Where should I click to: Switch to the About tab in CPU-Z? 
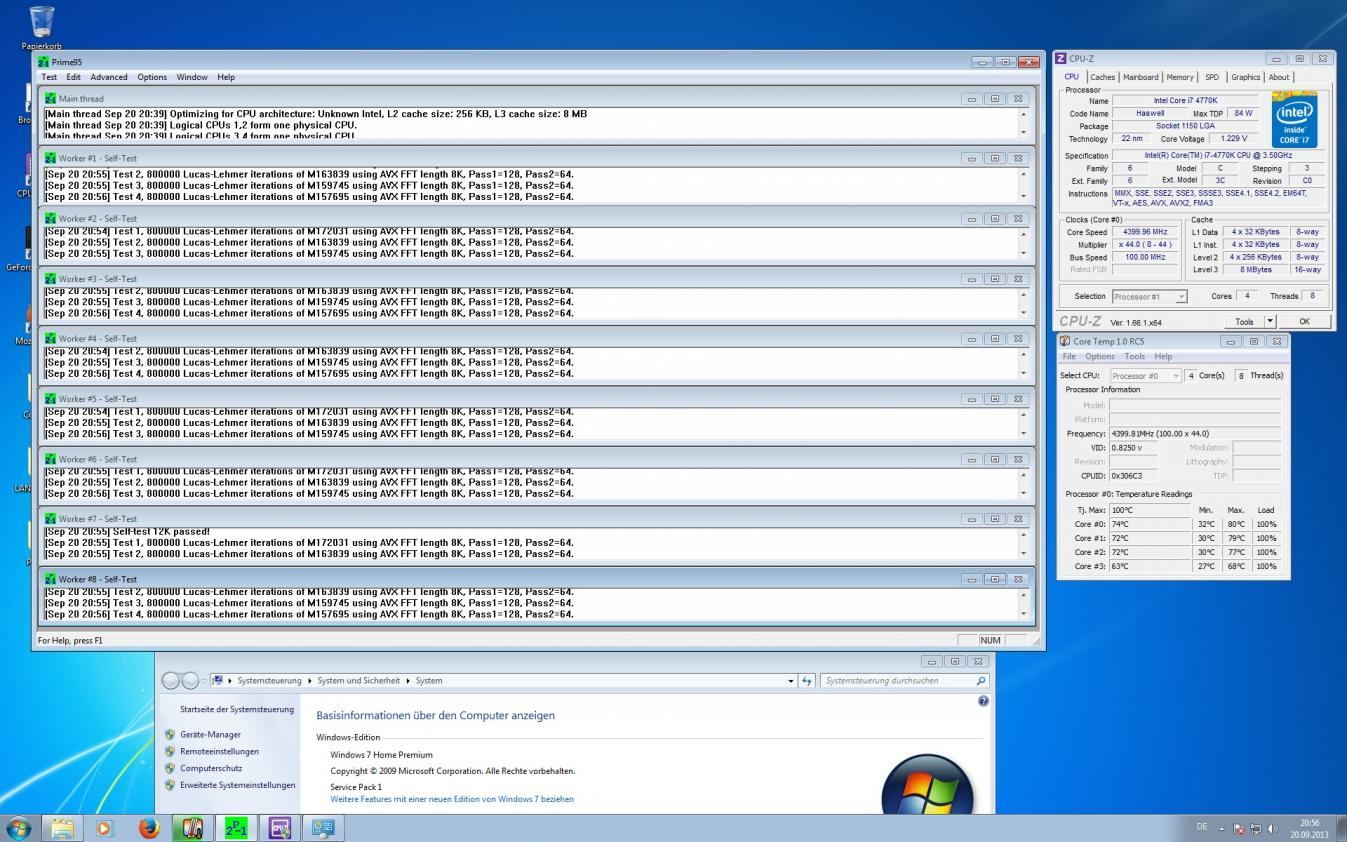coord(1279,77)
